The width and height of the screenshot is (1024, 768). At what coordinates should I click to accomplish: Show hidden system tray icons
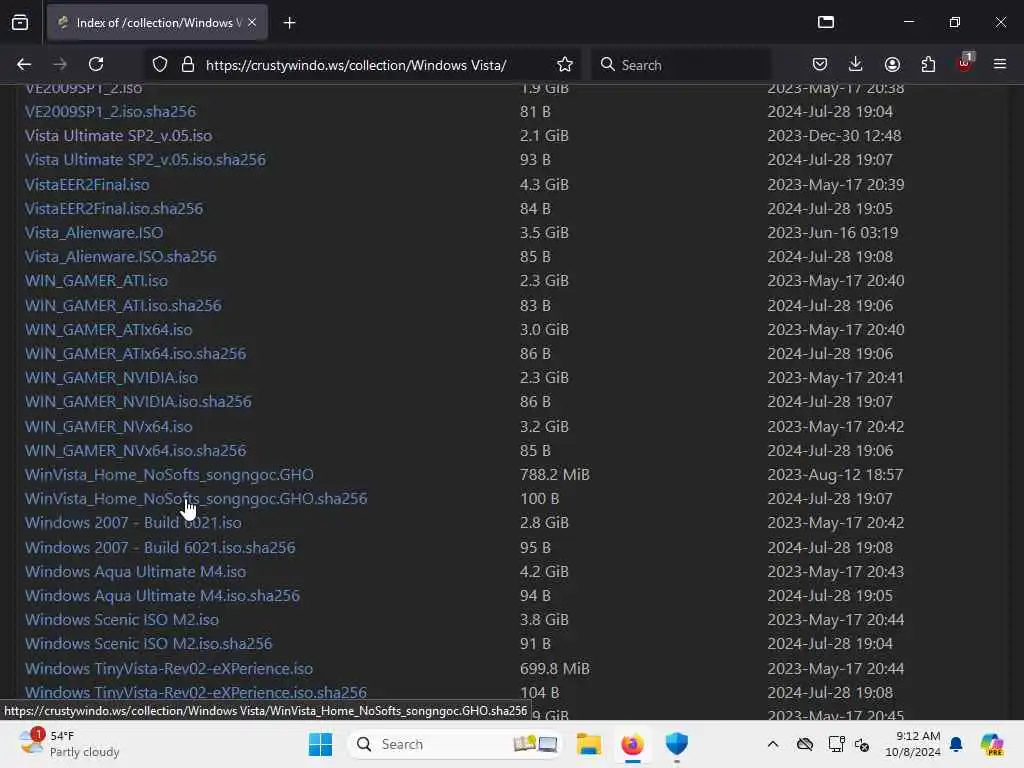[773, 744]
